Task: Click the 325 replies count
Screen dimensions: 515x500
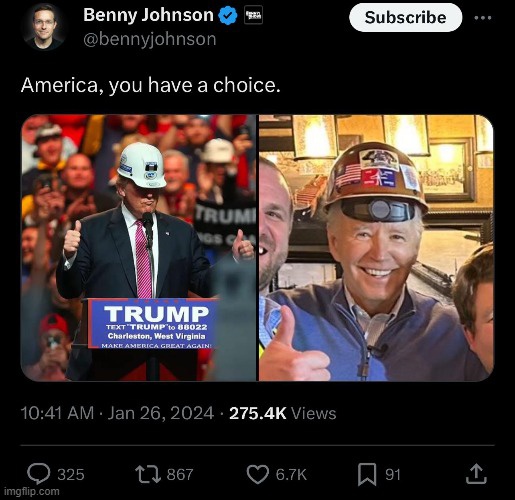Action: pos(71,474)
